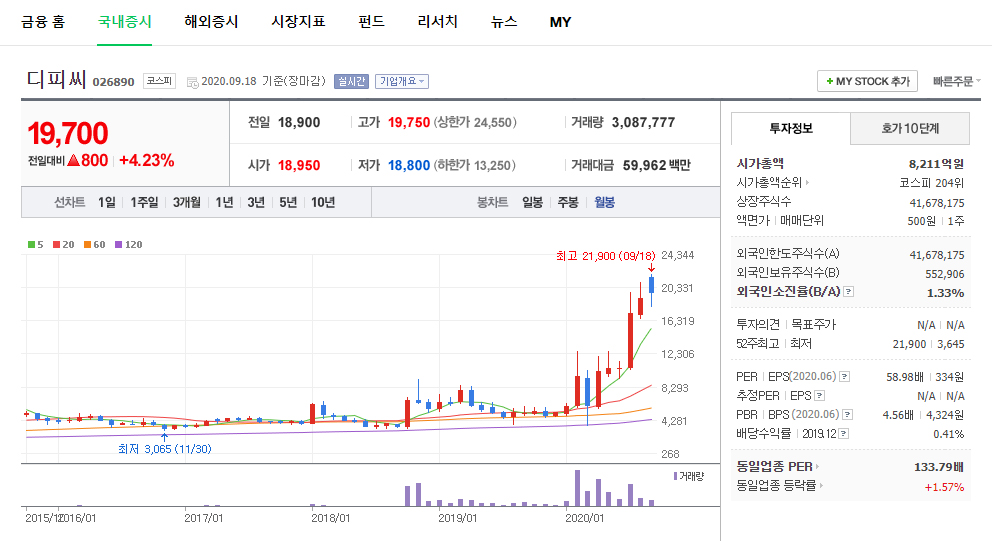This screenshot has width=992, height=541.
Task: Click the PBR BPS help icon
Action: [848, 414]
